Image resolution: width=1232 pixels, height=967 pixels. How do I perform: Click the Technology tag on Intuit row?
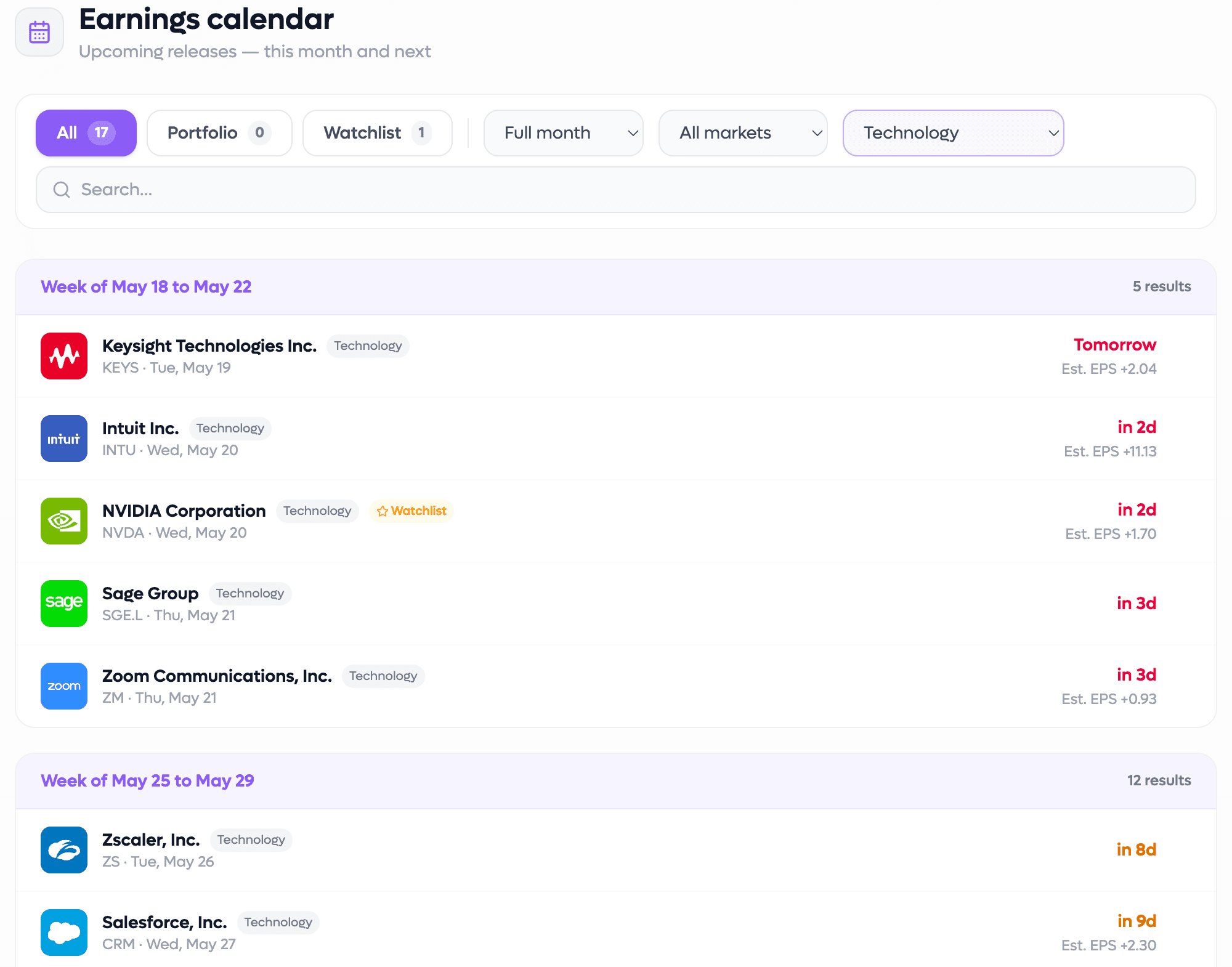click(x=230, y=429)
